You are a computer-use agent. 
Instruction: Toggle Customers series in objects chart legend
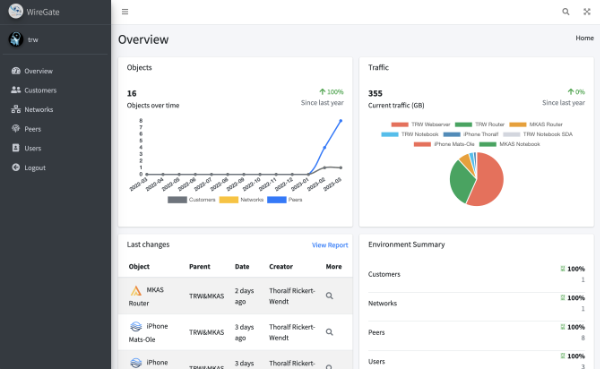[x=191, y=199]
